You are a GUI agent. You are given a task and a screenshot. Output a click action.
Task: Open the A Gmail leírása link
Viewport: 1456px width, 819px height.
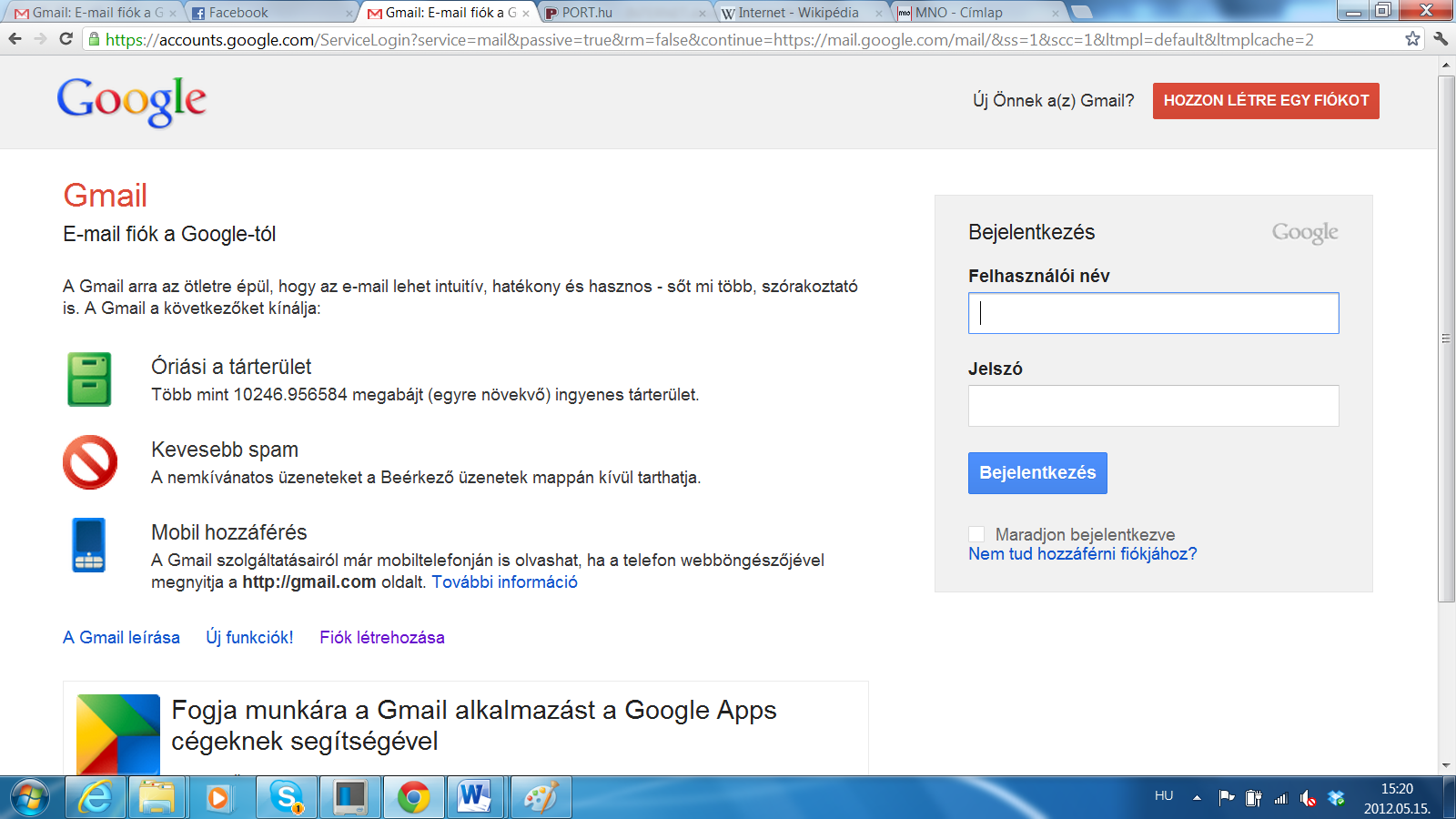click(121, 638)
